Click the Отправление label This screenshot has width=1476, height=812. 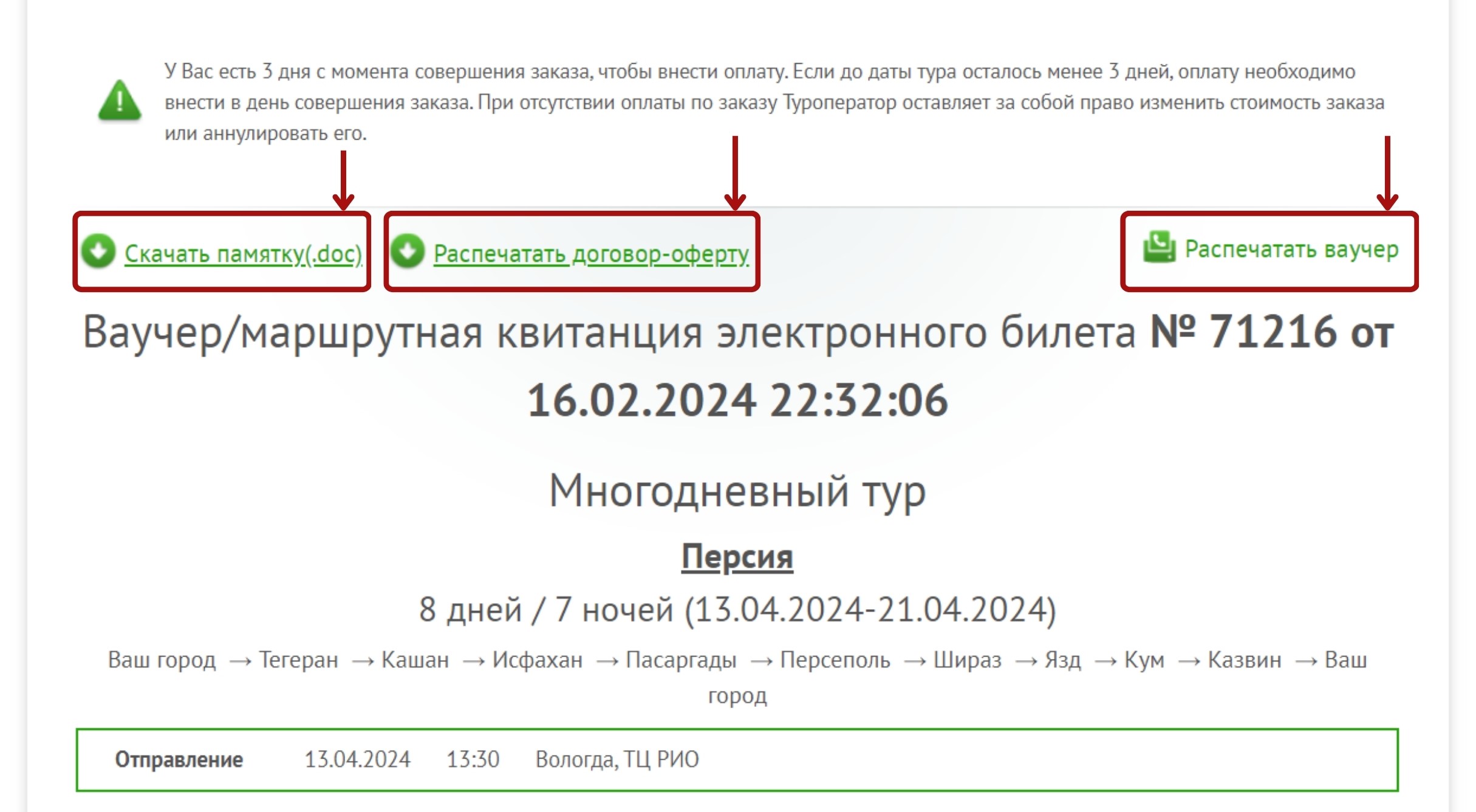(x=179, y=759)
